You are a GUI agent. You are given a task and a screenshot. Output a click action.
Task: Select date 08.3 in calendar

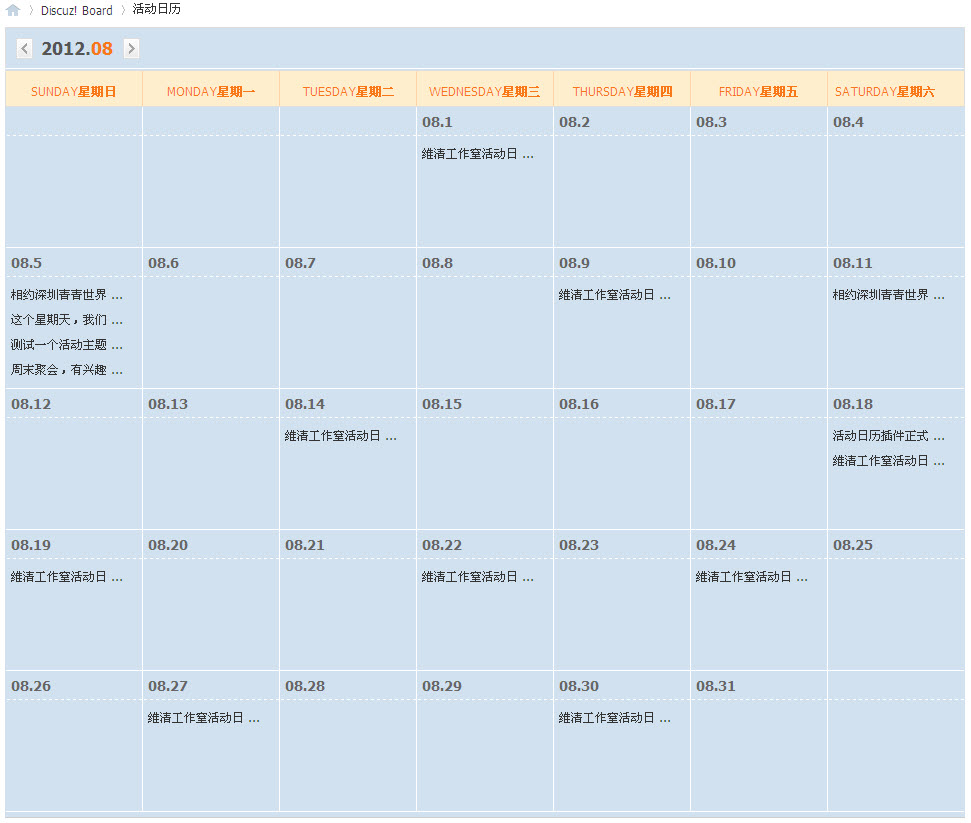[711, 122]
